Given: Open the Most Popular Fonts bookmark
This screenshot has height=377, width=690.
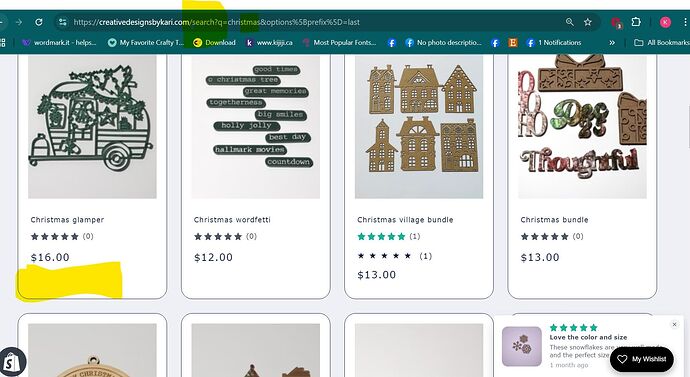Looking at the screenshot, I should [x=340, y=43].
